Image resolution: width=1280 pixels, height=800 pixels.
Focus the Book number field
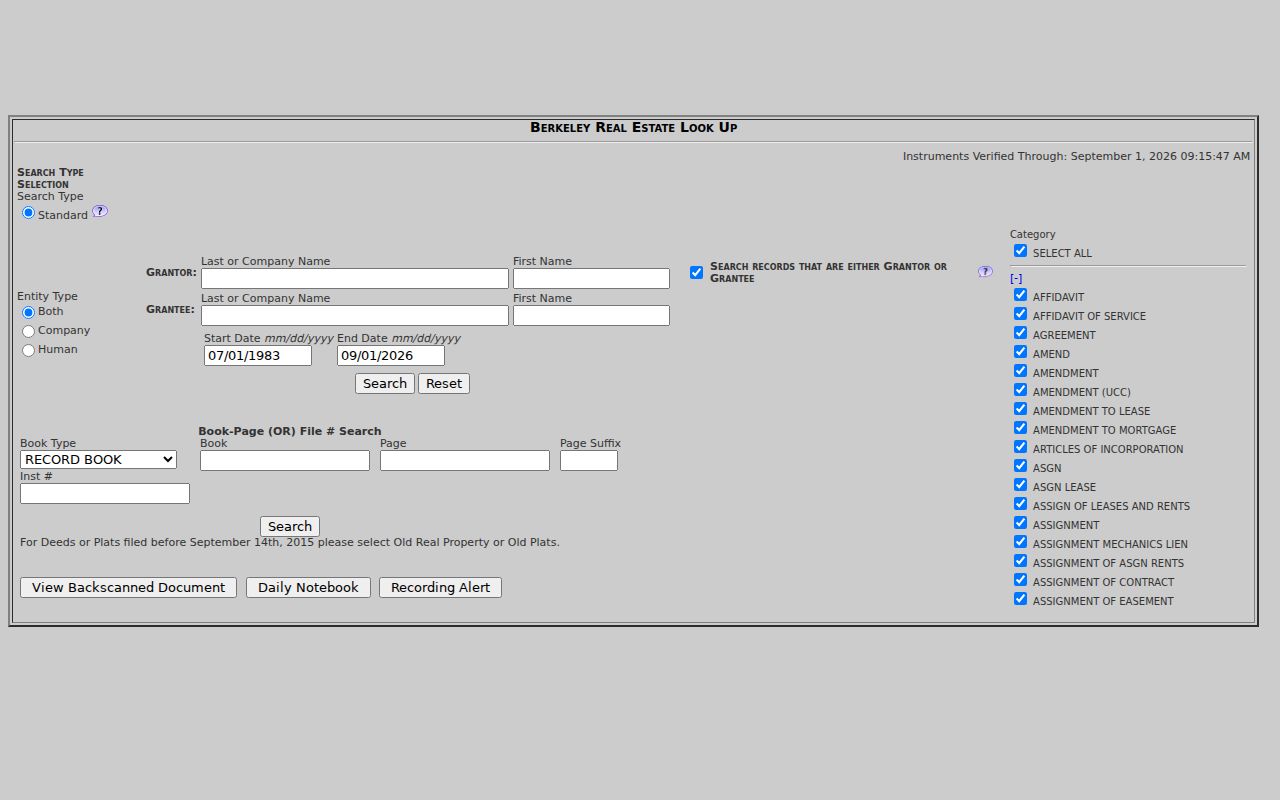(x=285, y=461)
